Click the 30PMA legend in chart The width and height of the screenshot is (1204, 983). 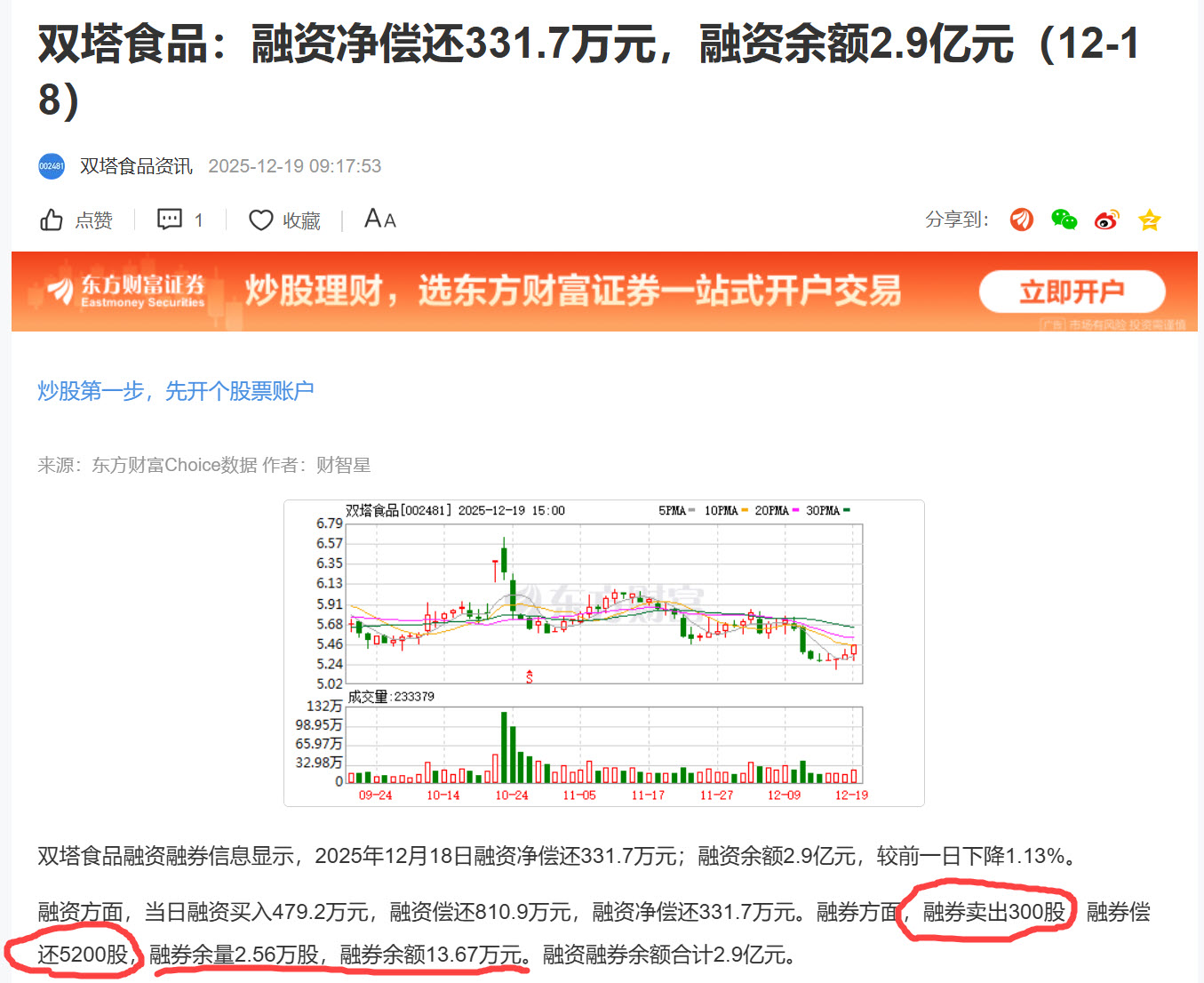click(828, 510)
